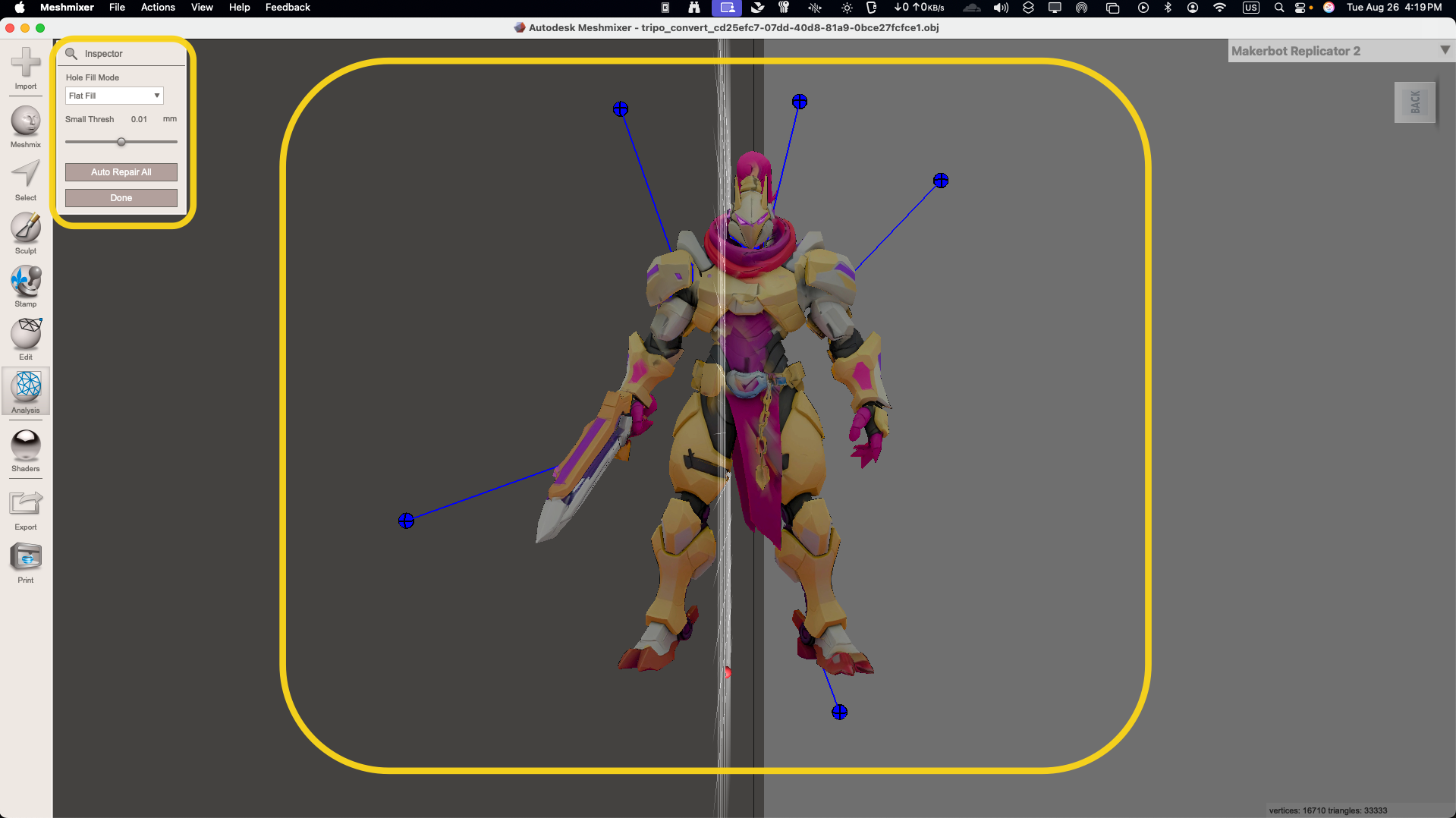This screenshot has height=818, width=1456.
Task: Click the Small Thresh value 0.01
Action: click(139, 119)
